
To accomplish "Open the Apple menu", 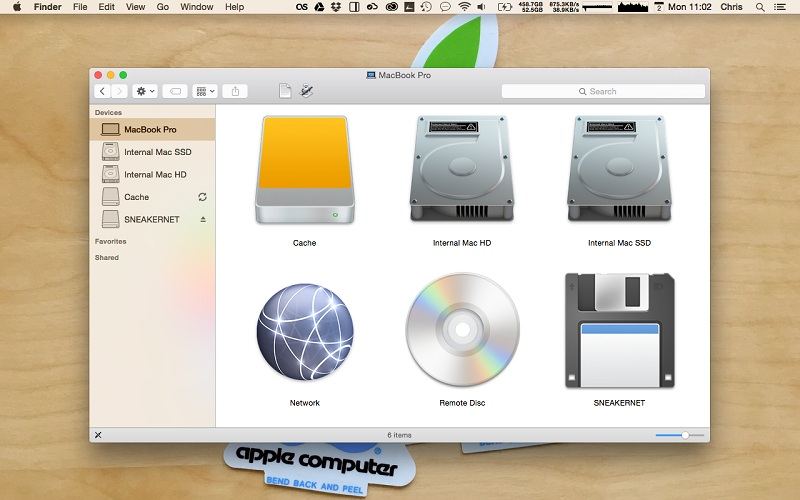I will [x=17, y=7].
